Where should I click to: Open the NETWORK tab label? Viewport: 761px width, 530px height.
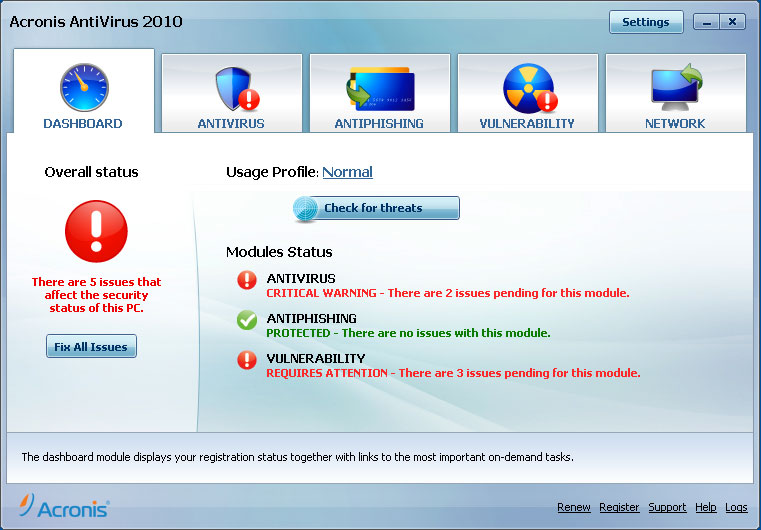click(675, 124)
